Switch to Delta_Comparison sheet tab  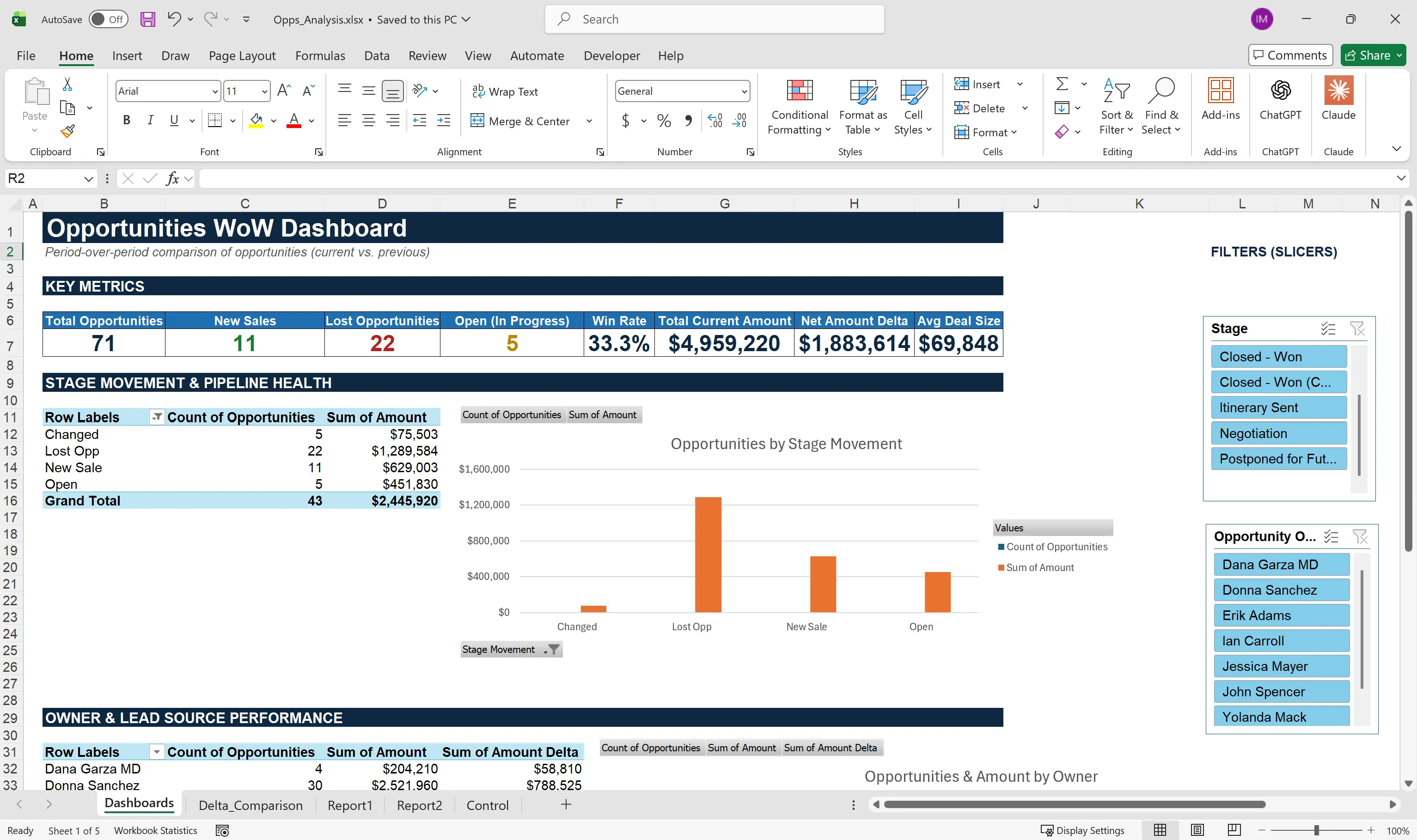(x=250, y=805)
